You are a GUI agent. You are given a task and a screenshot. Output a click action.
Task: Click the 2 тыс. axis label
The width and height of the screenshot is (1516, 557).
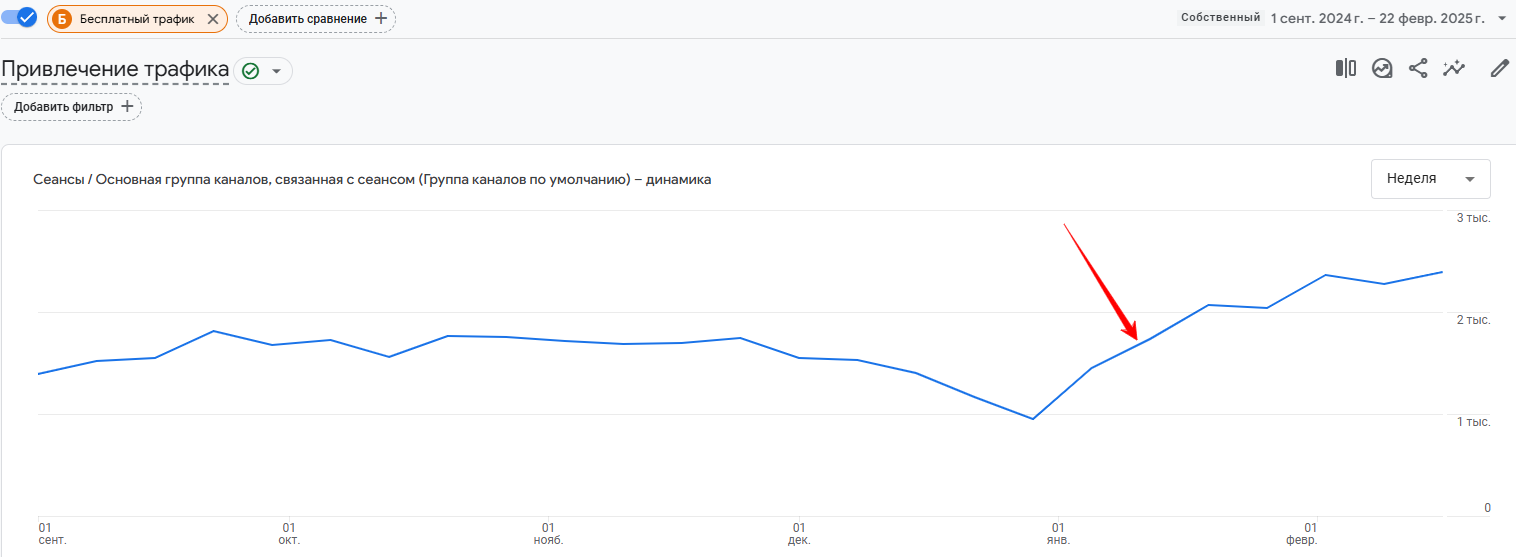point(1473,320)
